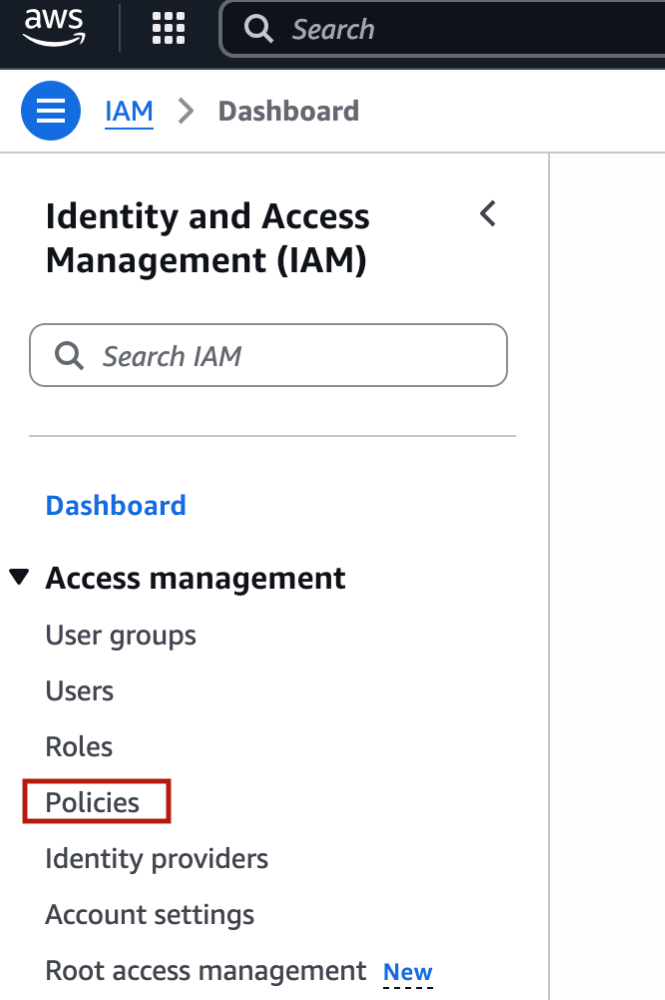Collapse the IAM side panel with the chevron
This screenshot has height=1000, width=665.
[x=488, y=214]
